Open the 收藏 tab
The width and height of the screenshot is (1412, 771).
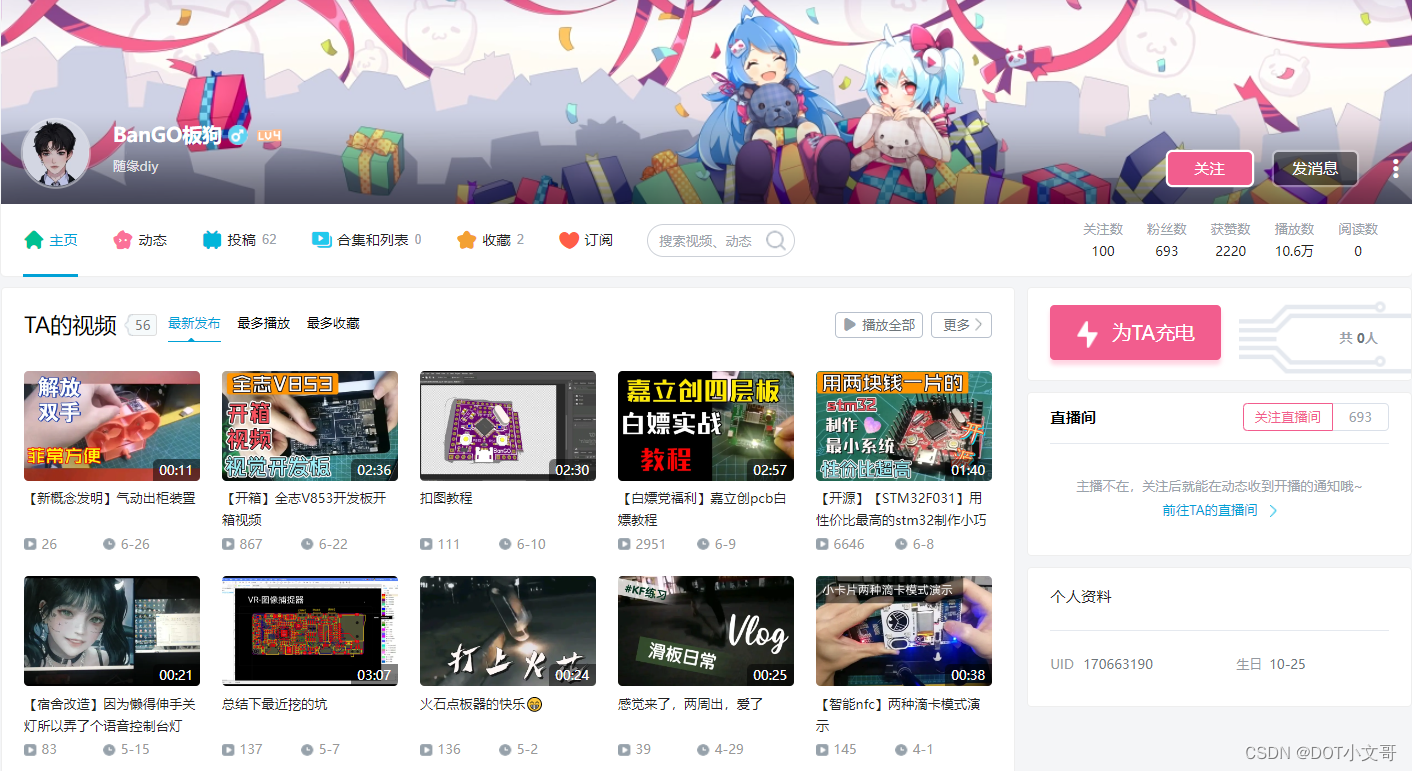pyautogui.click(x=490, y=240)
